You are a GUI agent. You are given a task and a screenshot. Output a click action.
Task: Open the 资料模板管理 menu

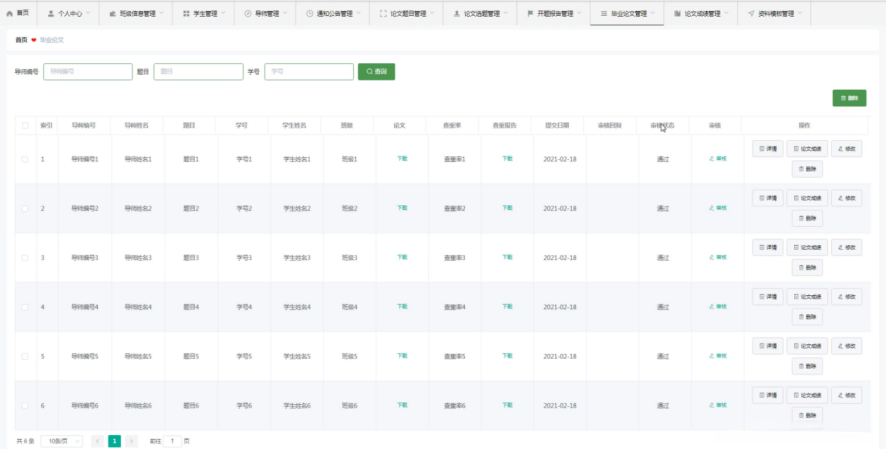tap(774, 13)
